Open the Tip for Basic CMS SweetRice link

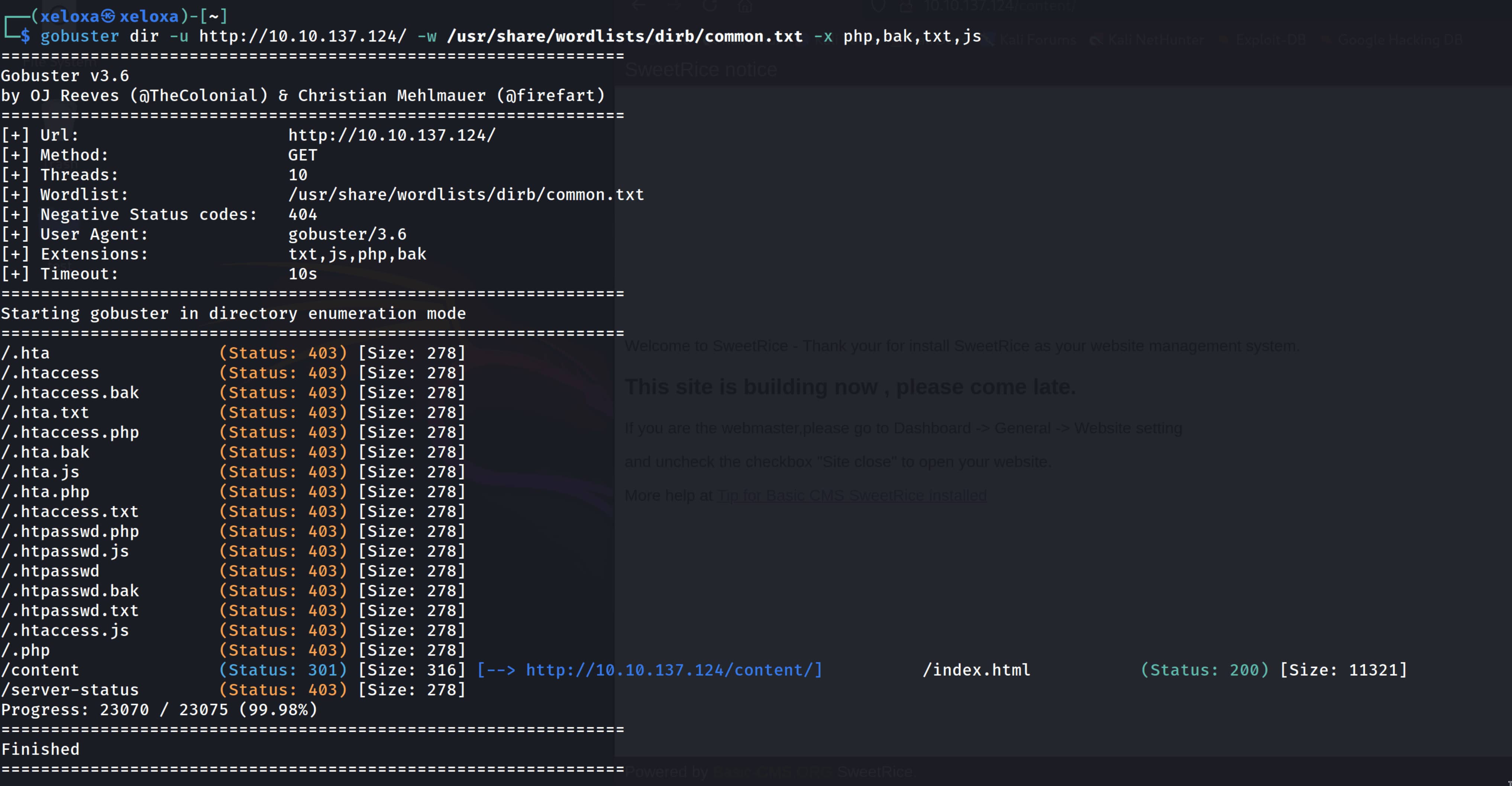[852, 496]
